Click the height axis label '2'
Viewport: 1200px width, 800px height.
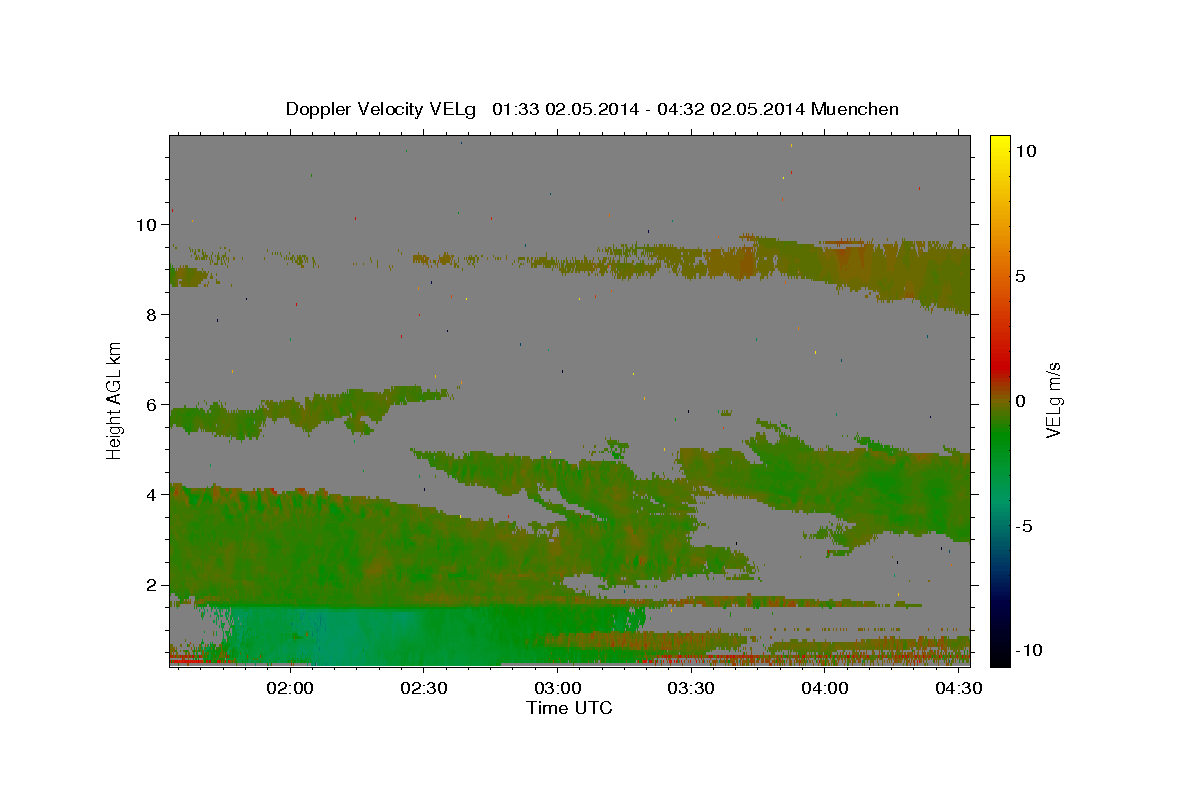coord(151,585)
